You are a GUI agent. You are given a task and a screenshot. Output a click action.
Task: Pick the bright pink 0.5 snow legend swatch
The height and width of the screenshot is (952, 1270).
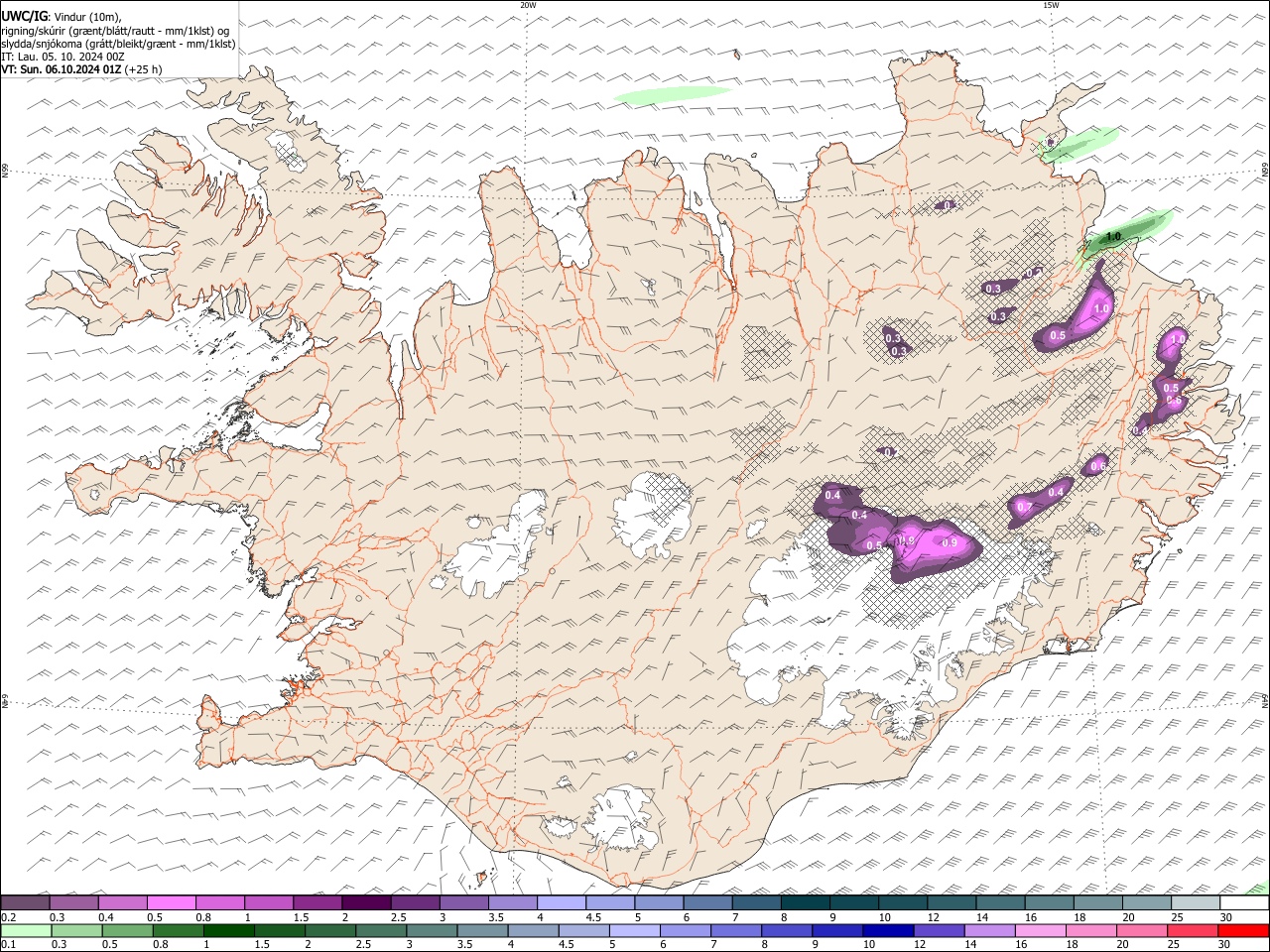(171, 902)
